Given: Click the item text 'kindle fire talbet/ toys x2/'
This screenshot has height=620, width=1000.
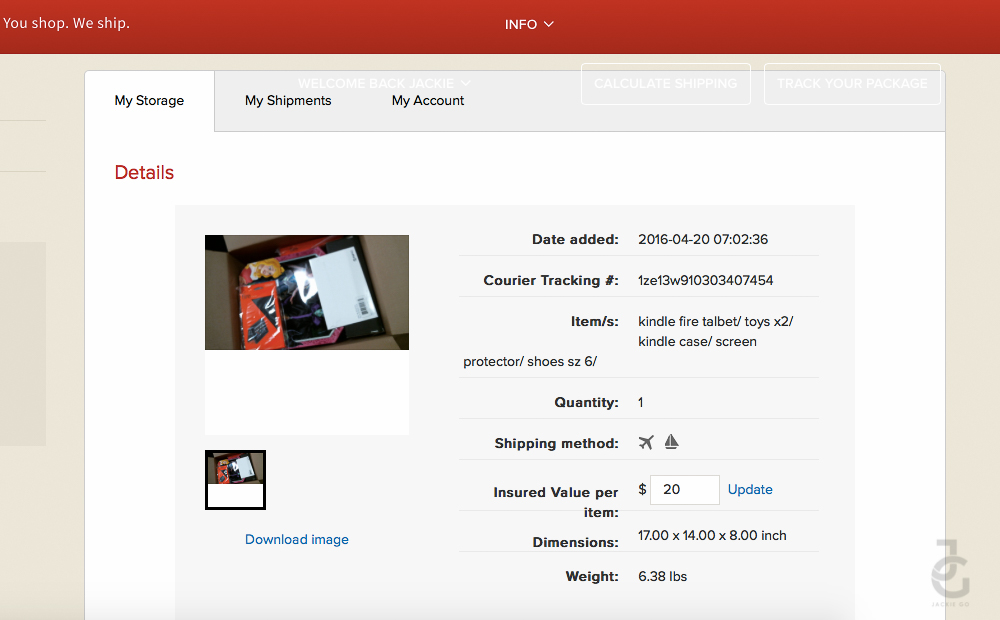Looking at the screenshot, I should (x=716, y=321).
